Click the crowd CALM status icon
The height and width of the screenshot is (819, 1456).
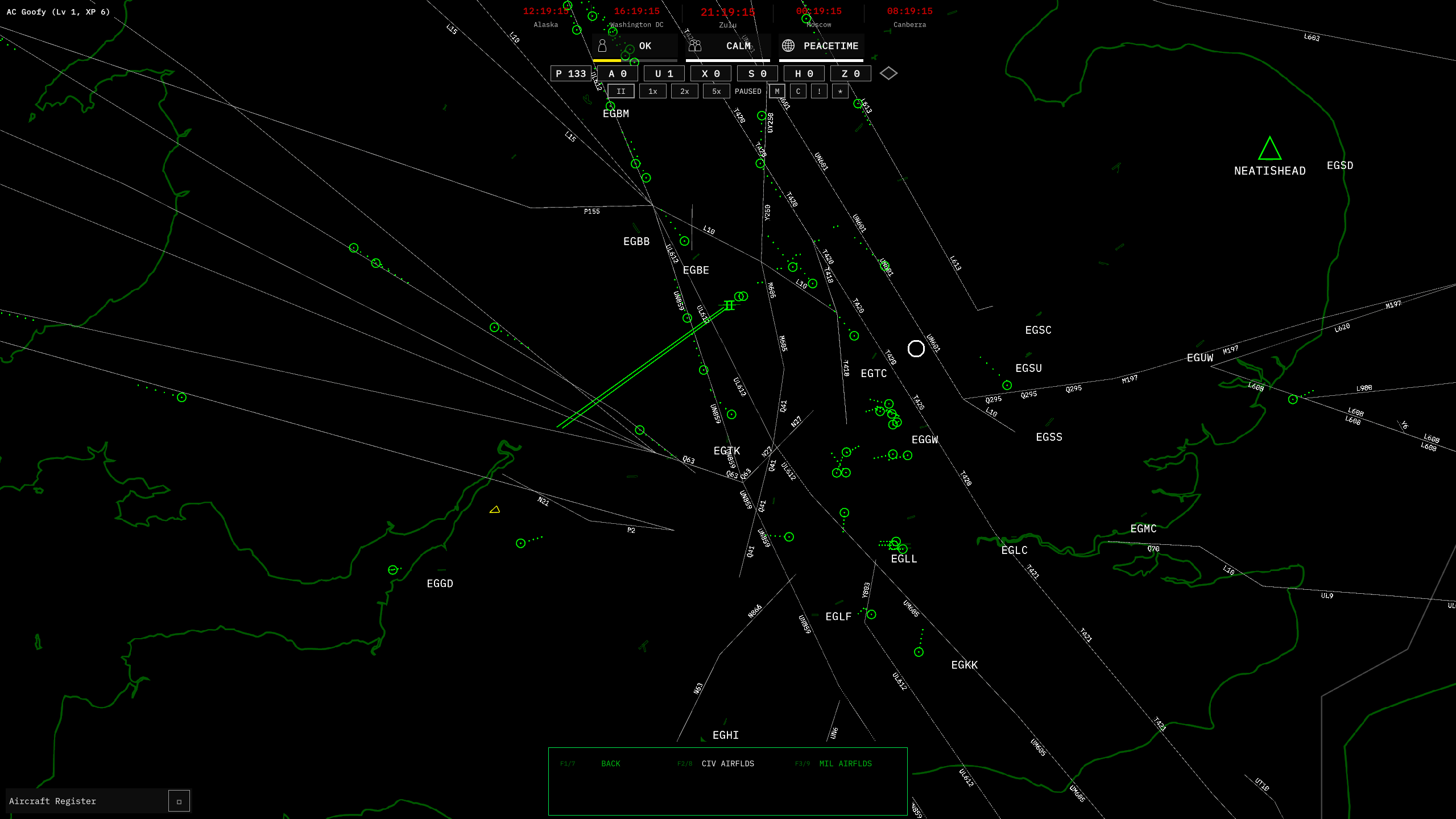(695, 46)
